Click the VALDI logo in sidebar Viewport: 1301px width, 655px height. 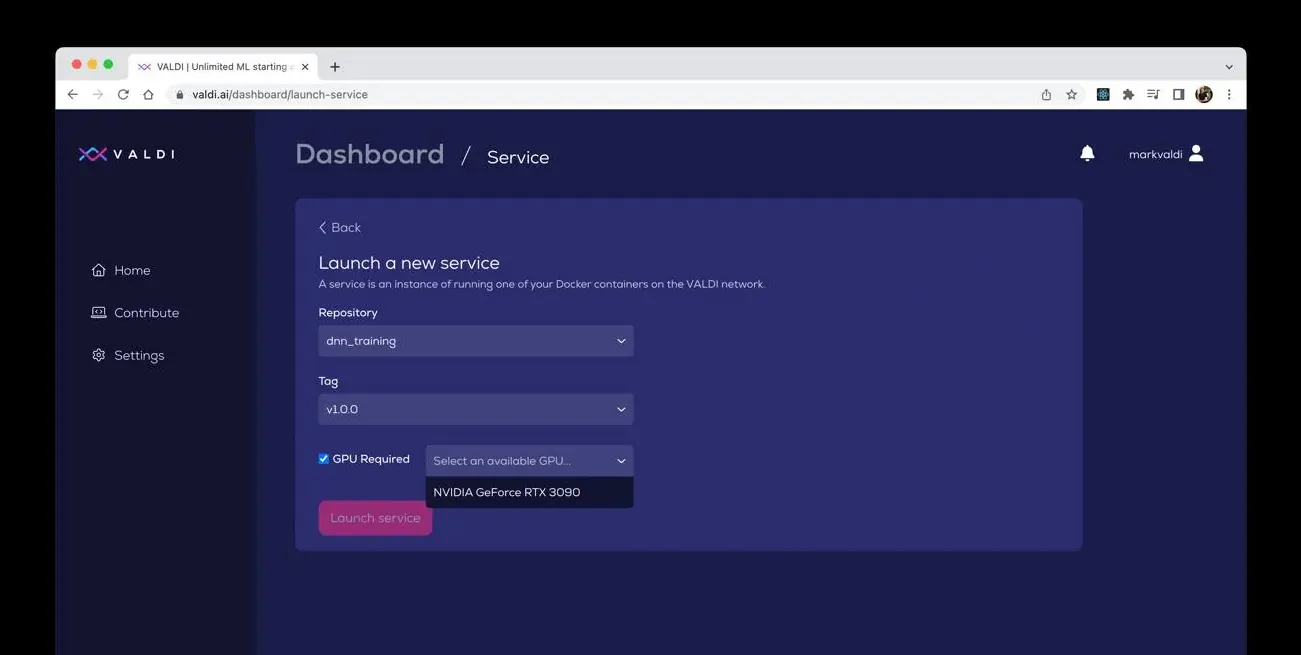point(126,154)
